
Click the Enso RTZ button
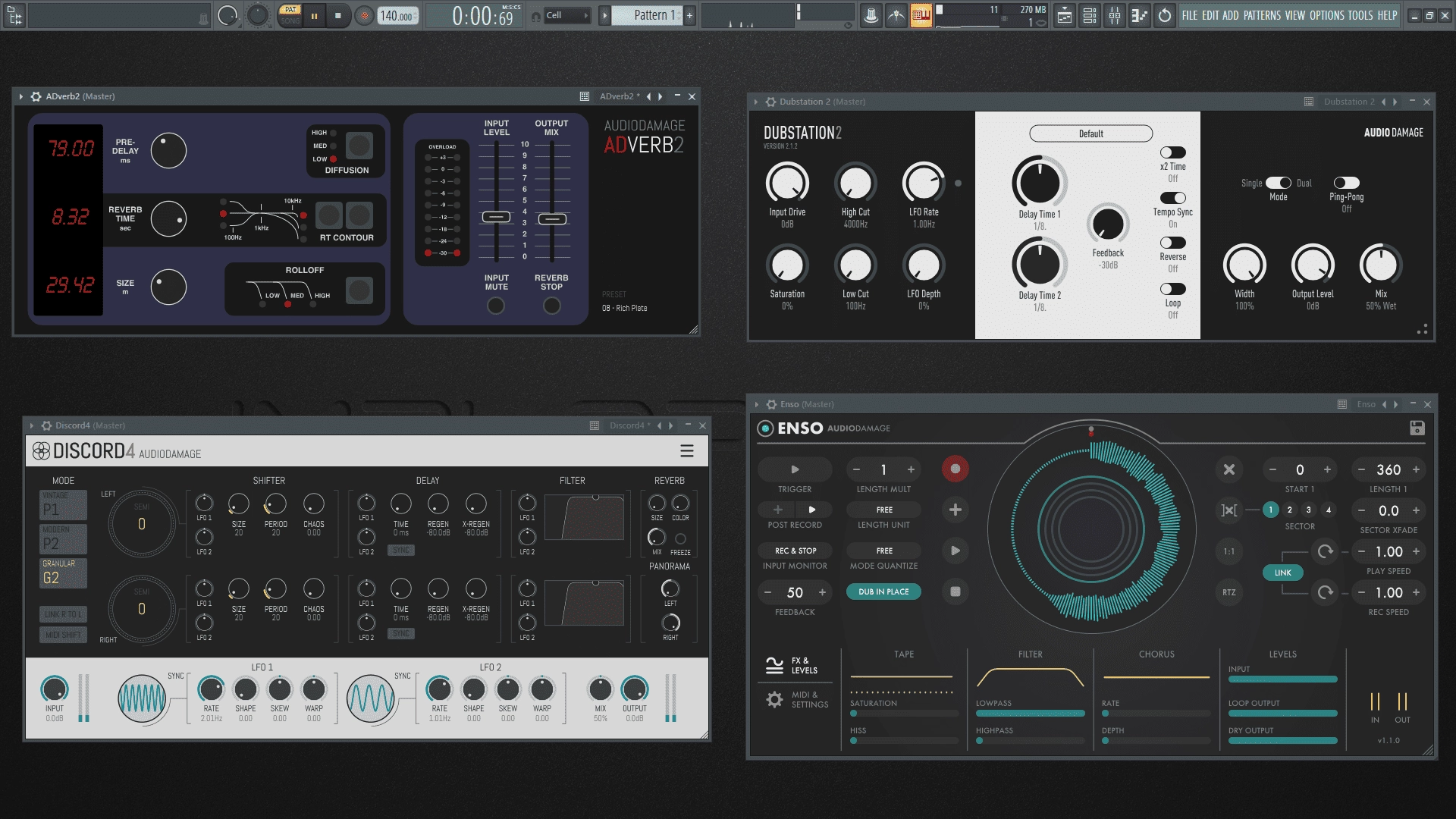coord(1229,592)
